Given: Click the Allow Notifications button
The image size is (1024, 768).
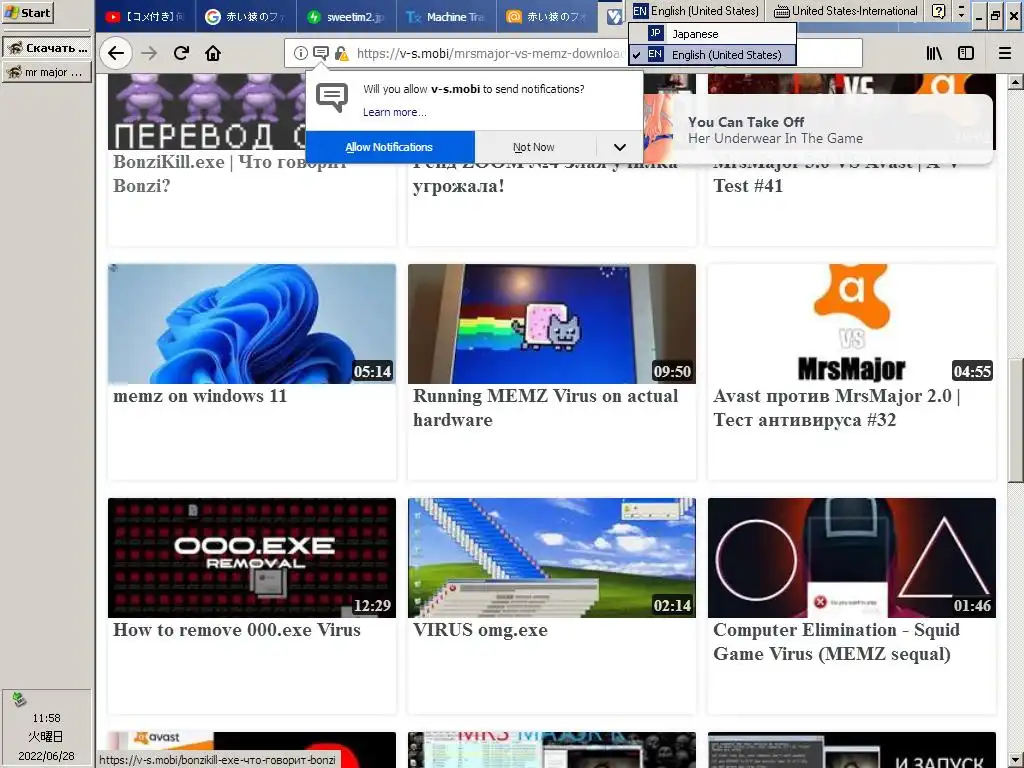Looking at the screenshot, I should click(390, 147).
